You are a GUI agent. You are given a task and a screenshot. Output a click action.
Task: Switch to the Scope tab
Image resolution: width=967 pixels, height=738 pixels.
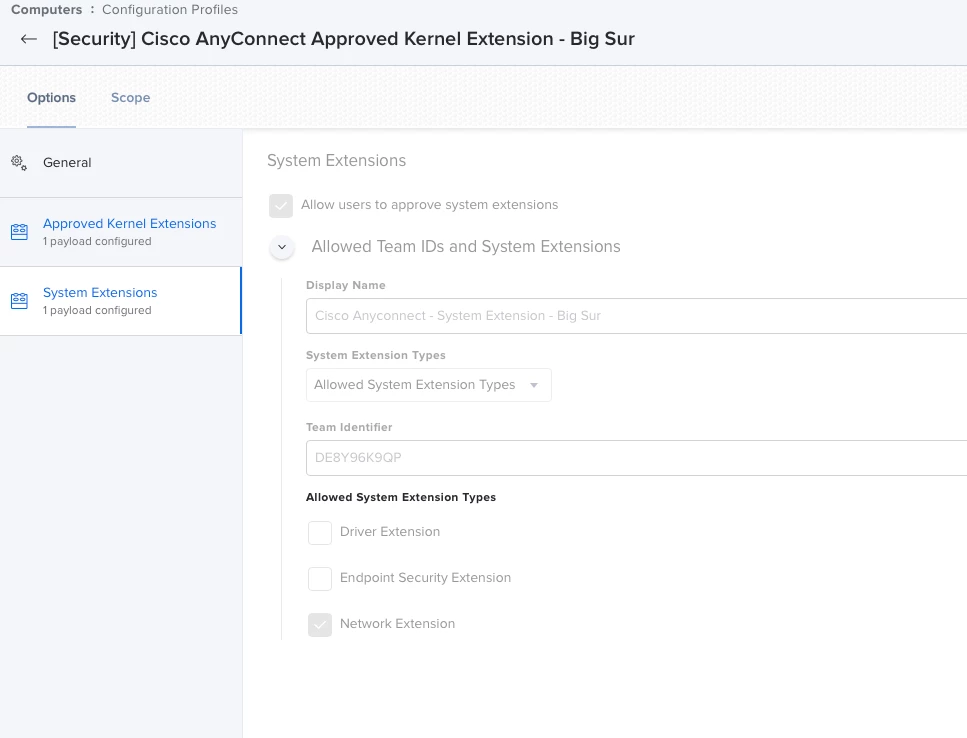[130, 97]
